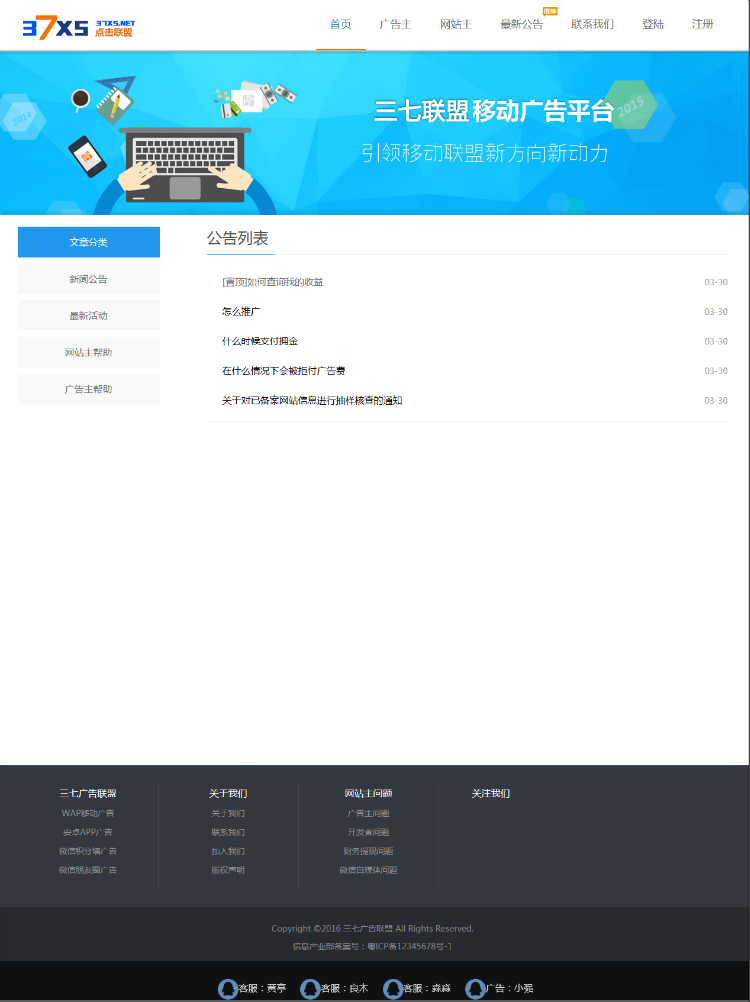This screenshot has width=750, height=1002.
Task: Open article 什么时候支付佣金
Action: [x=260, y=341]
